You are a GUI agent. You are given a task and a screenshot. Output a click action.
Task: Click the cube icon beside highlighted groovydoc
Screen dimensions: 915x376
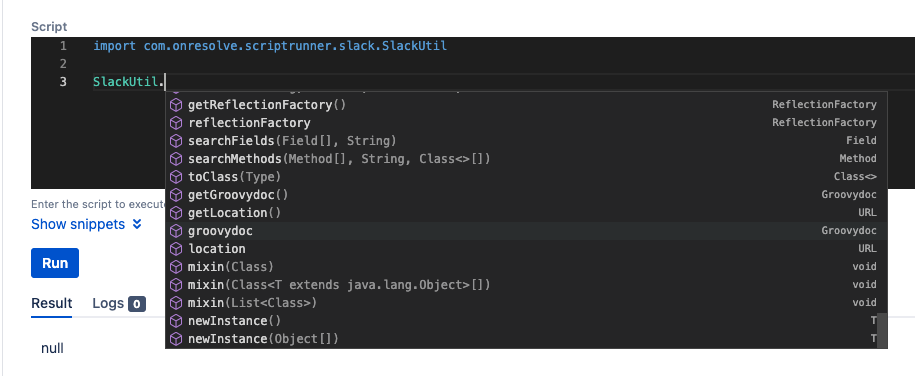click(176, 231)
